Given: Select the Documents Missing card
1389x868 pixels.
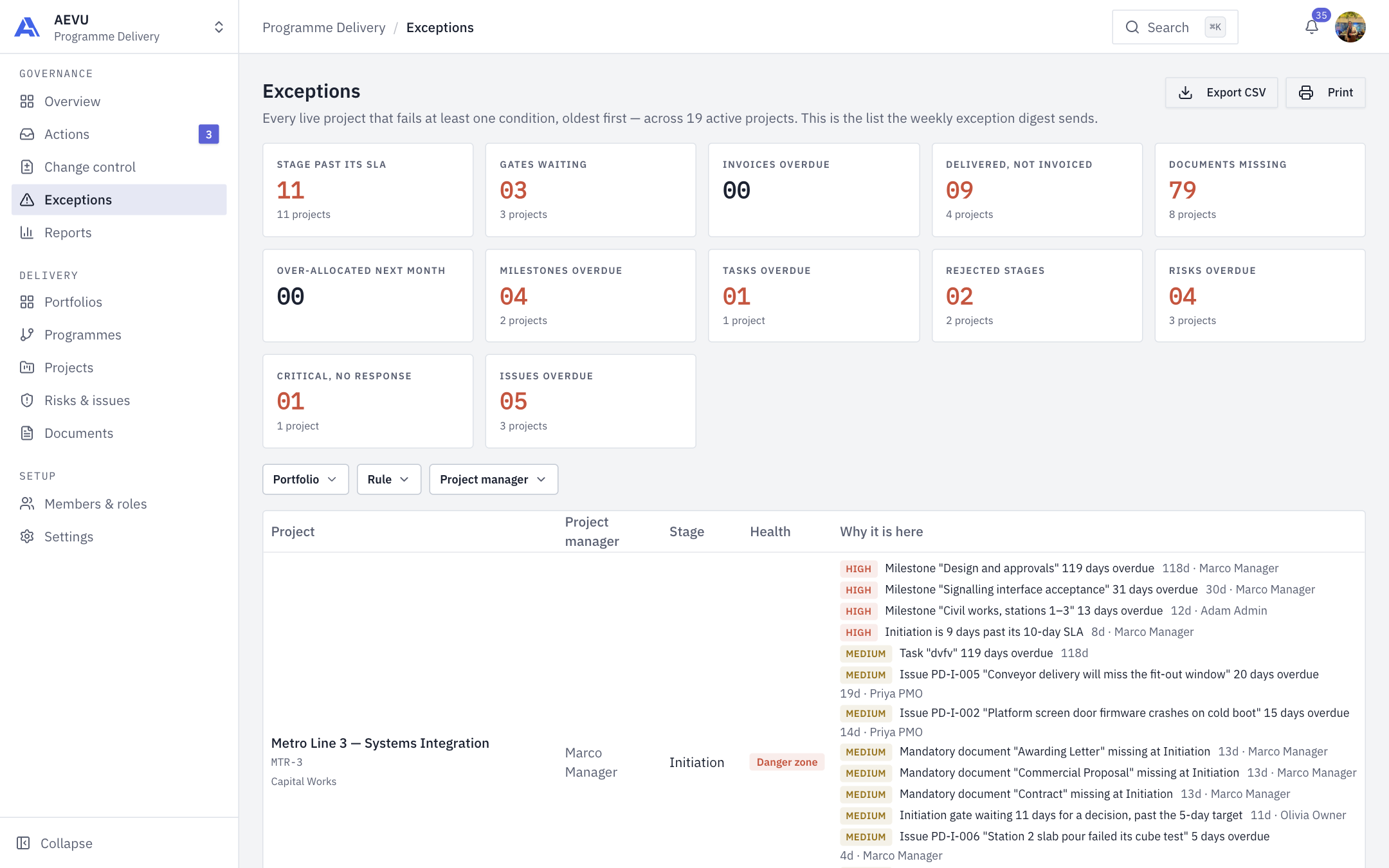Looking at the screenshot, I should click(x=1260, y=190).
